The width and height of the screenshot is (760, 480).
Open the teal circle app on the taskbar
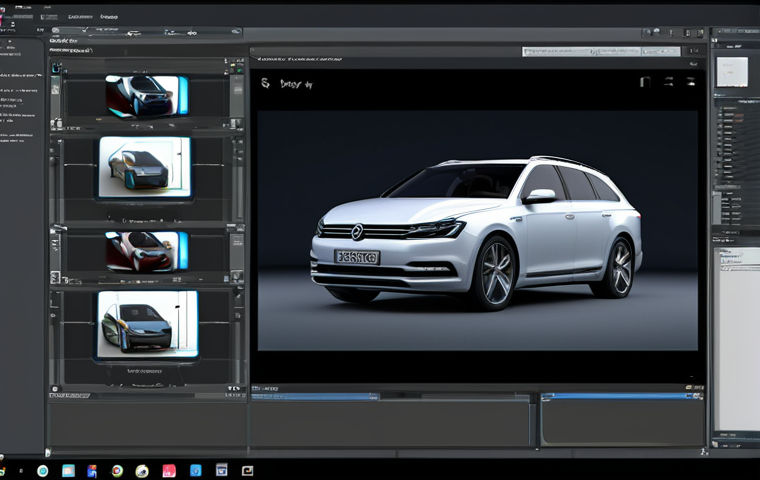[x=43, y=470]
